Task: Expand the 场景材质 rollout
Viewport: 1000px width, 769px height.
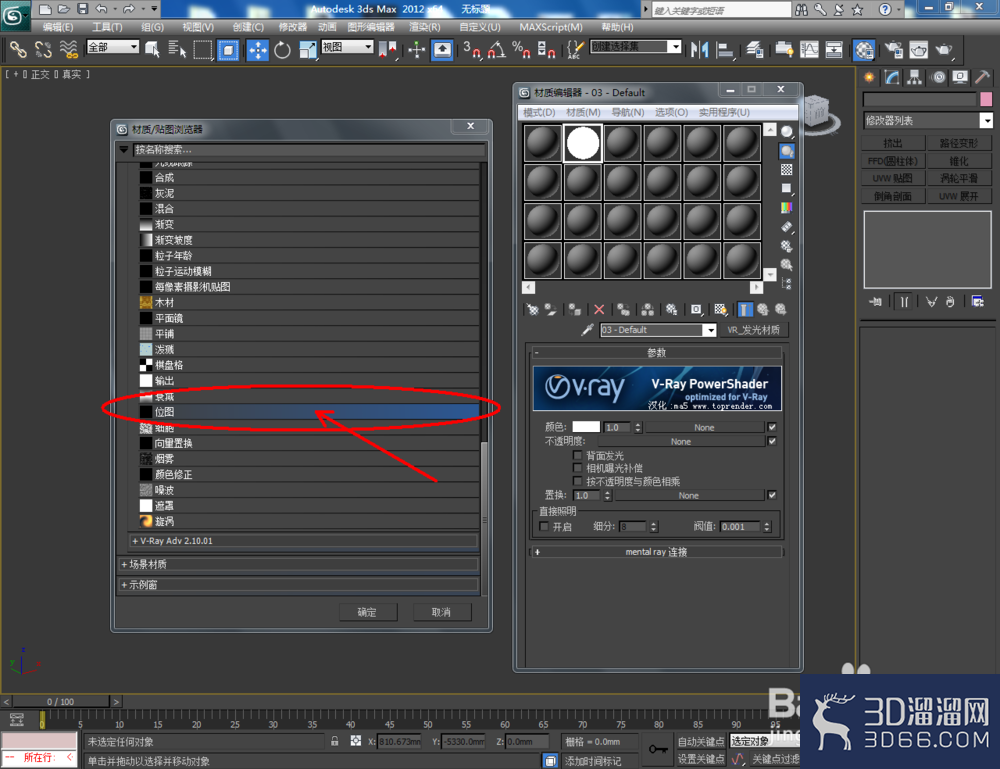Action: pyautogui.click(x=298, y=564)
